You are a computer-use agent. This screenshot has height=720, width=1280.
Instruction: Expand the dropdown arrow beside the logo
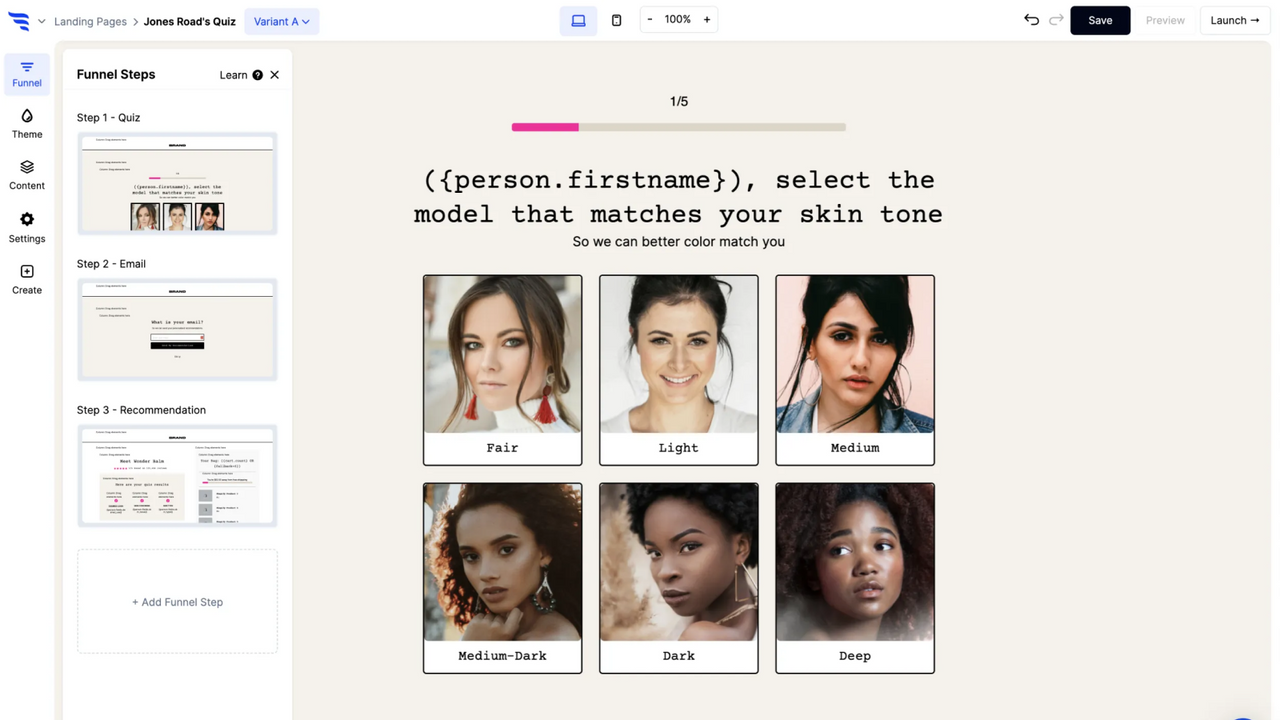pos(42,21)
